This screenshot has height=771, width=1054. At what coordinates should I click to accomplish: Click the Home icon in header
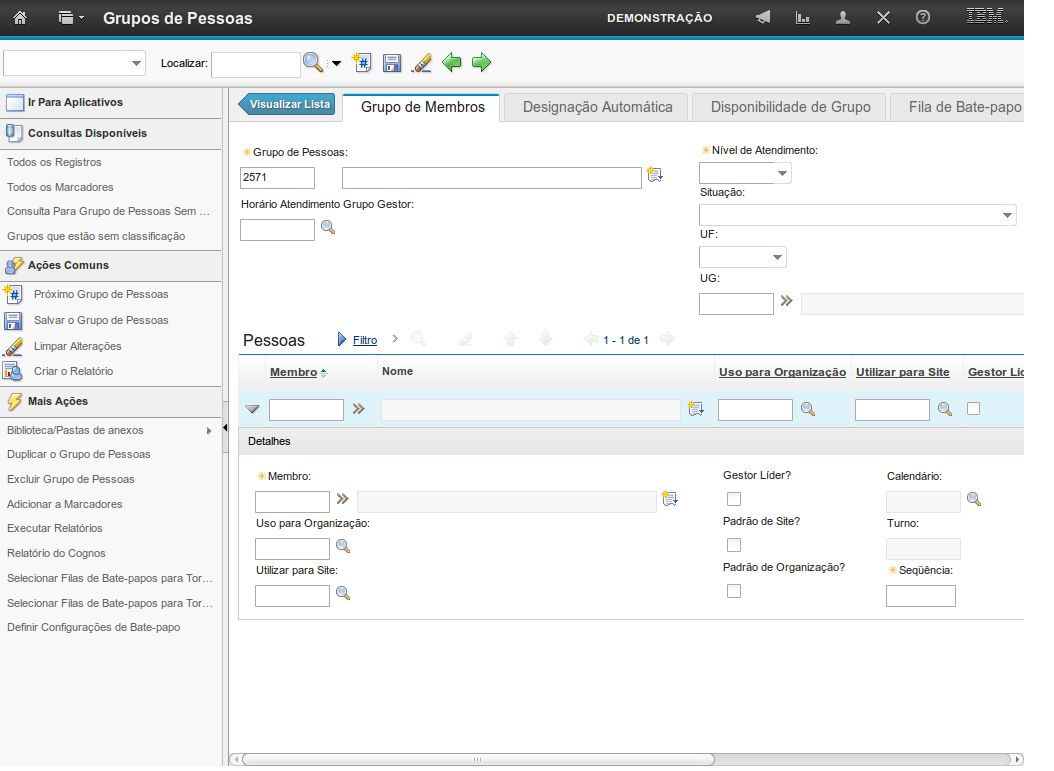pos(20,18)
